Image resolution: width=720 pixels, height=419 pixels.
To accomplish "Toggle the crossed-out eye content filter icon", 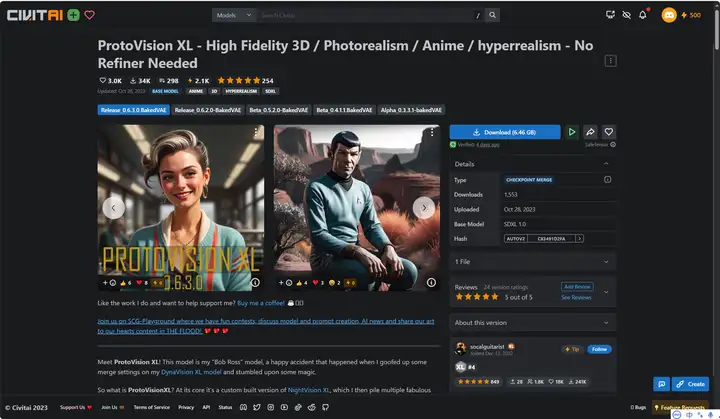I will coord(626,15).
